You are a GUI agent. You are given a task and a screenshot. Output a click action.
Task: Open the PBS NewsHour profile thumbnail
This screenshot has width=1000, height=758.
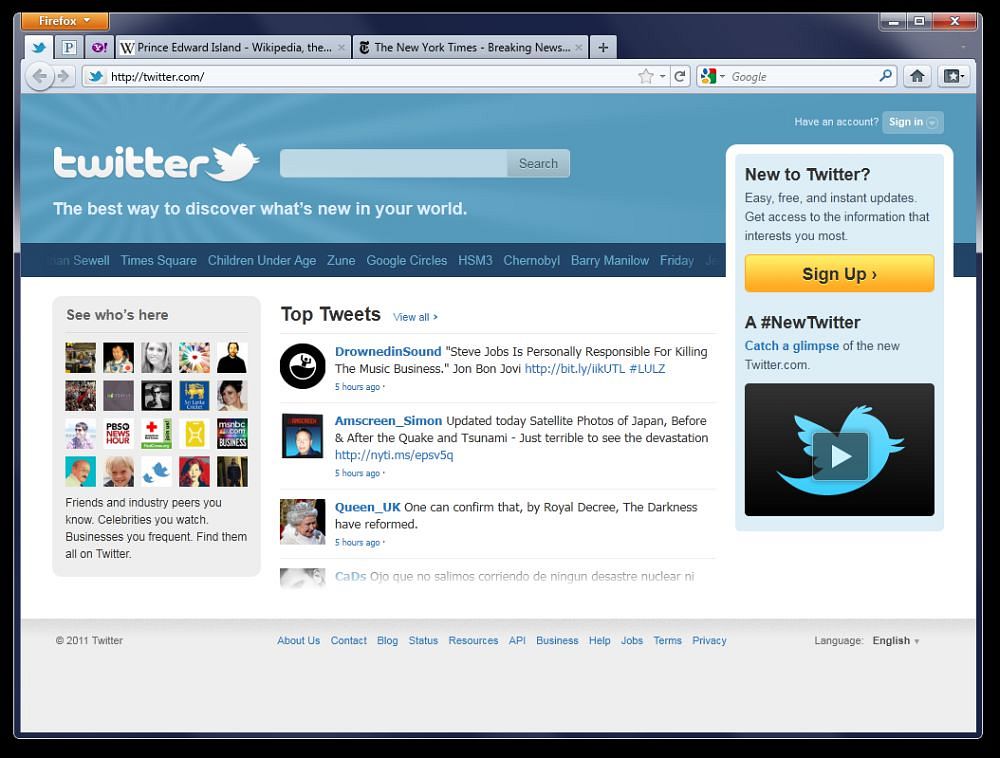118,434
